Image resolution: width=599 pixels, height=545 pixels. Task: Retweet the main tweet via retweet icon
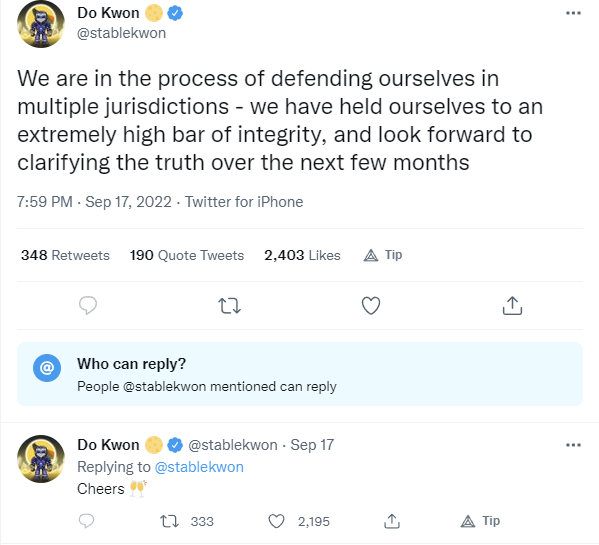(x=229, y=306)
